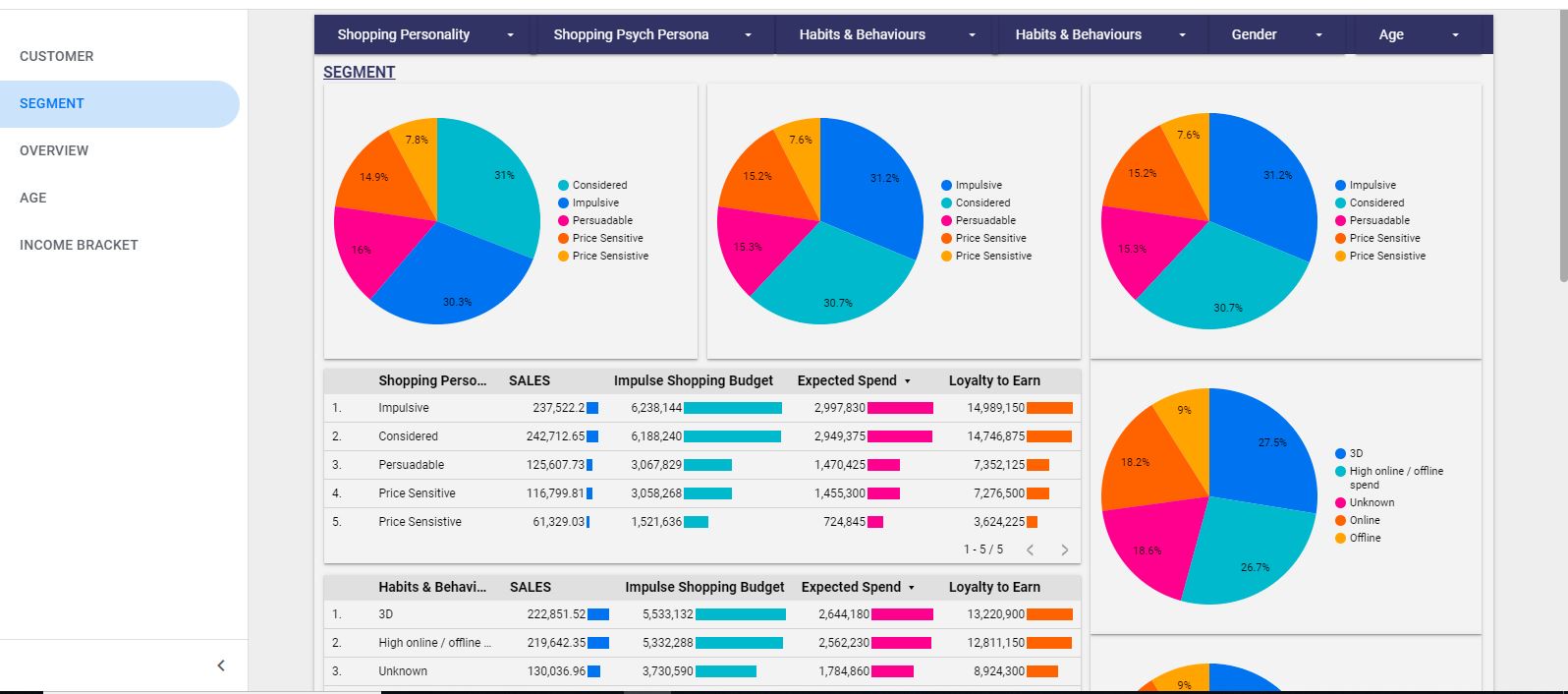Go to previous page in Shopping Personality table
The width and height of the screenshot is (1568, 694).
click(x=1031, y=549)
